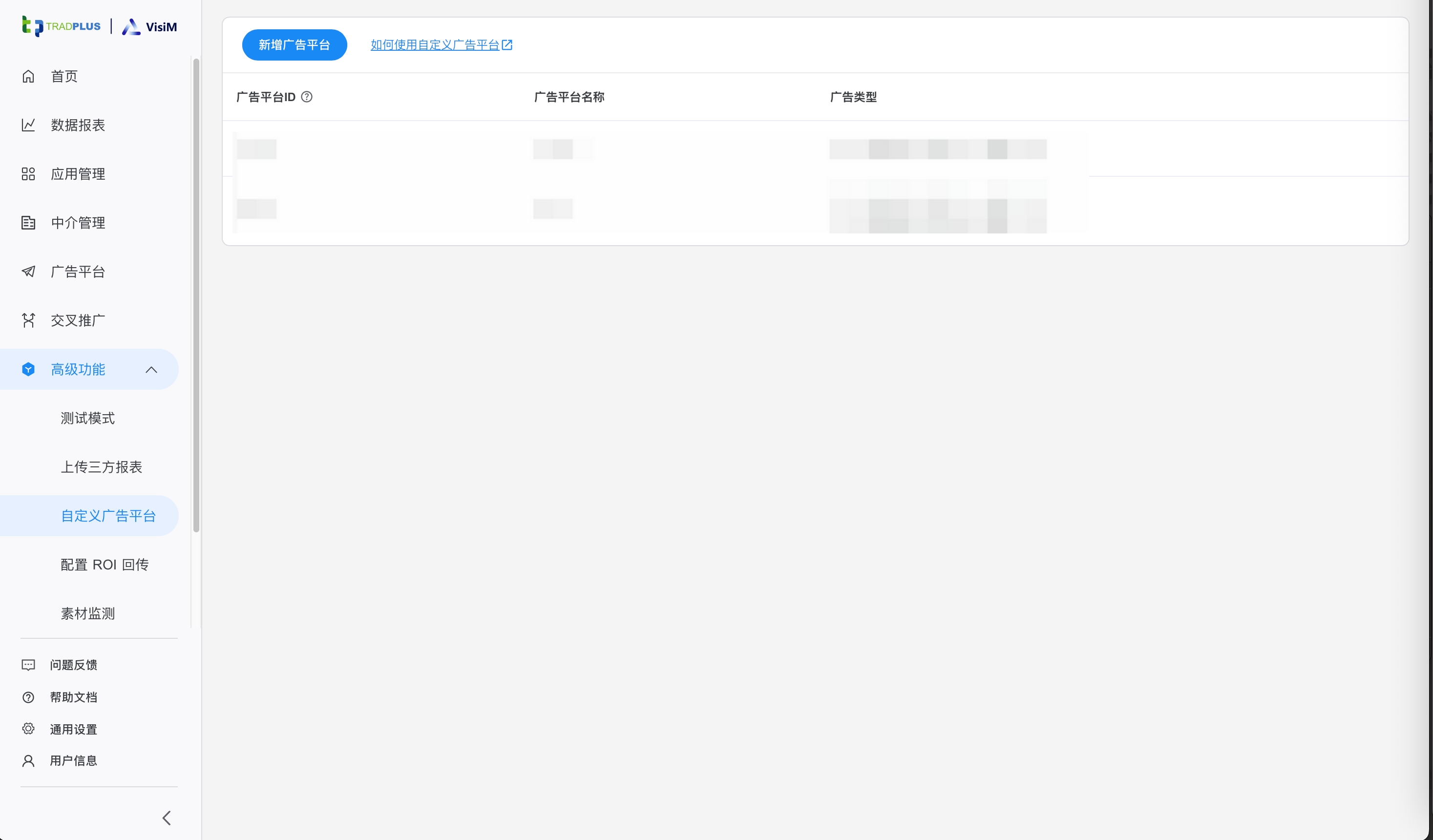Image resolution: width=1433 pixels, height=840 pixels.
Task: Open 配置 ROI 回传 menu item
Action: pos(104,564)
